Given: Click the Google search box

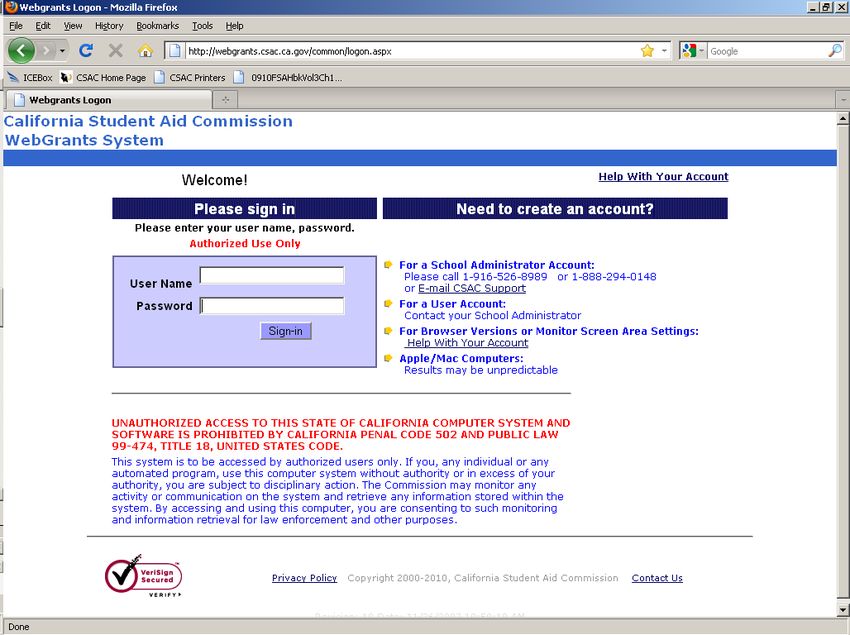Looking at the screenshot, I should [x=768, y=51].
